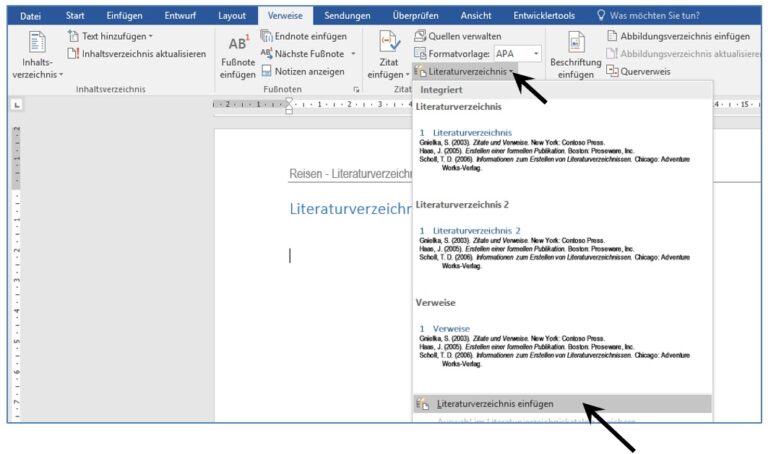Screen dimensions: 768x454
Task: Open the Überprüfen tab
Action: [x=415, y=16]
